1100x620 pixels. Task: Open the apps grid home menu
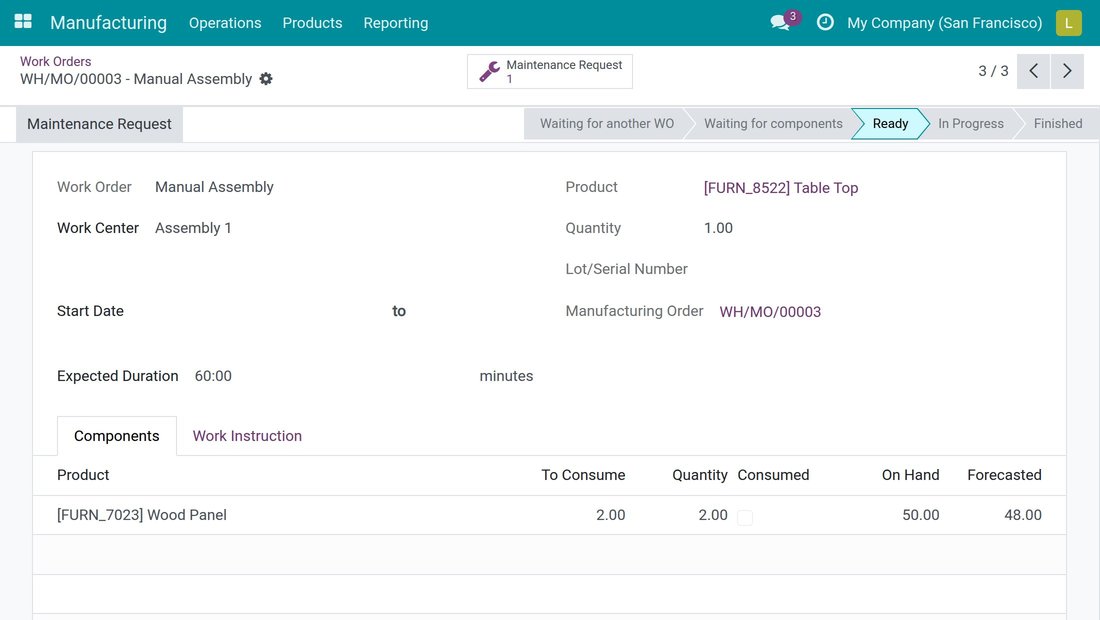(23, 22)
